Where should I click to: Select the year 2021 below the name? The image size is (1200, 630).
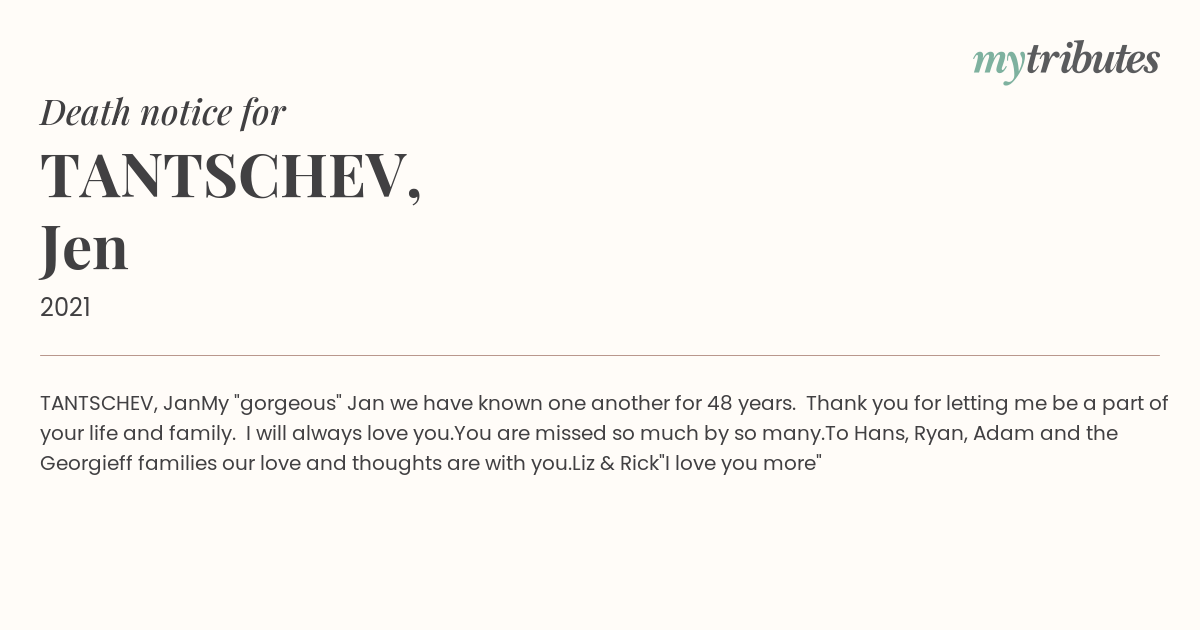click(65, 307)
